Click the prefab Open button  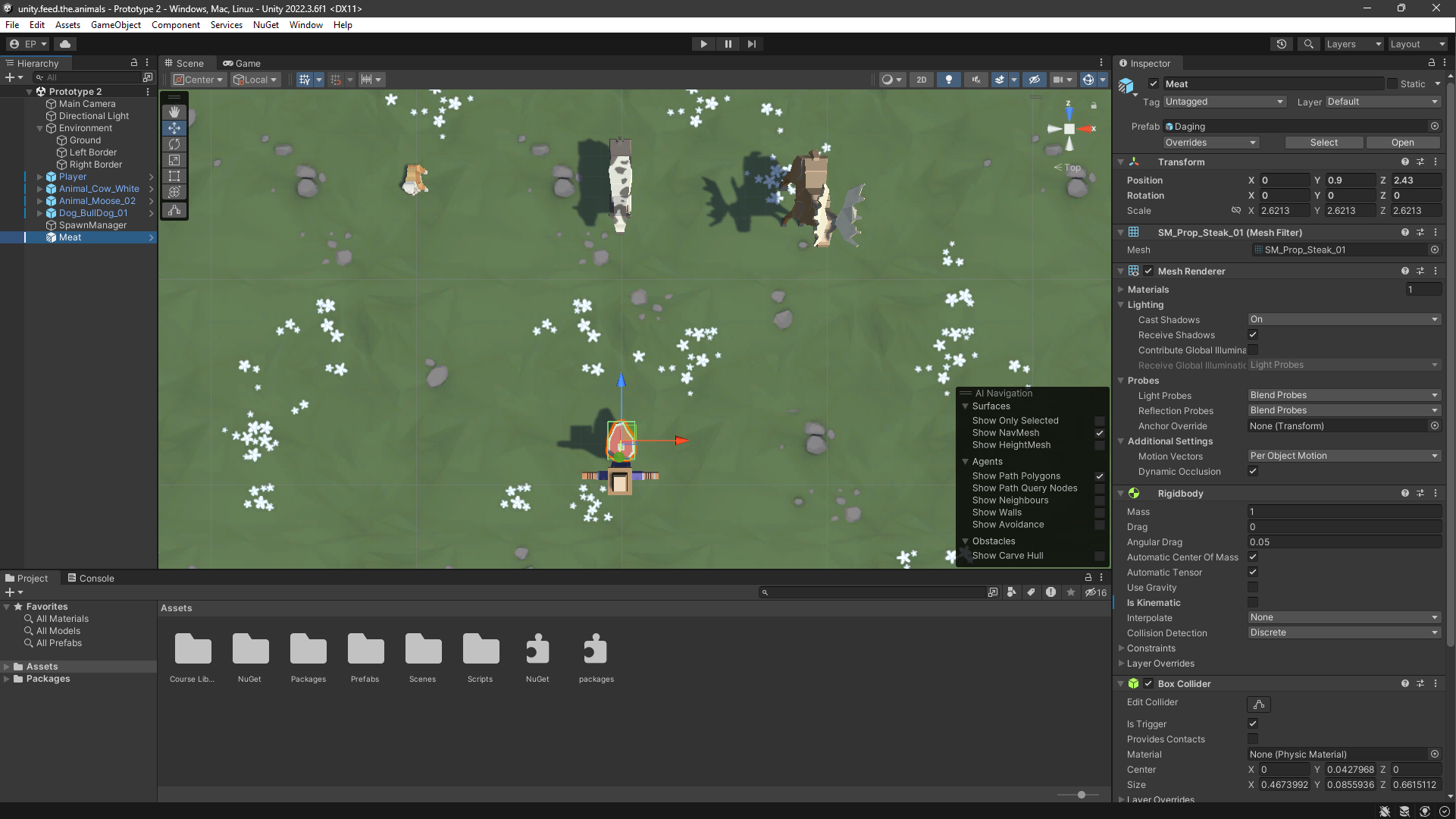(x=1401, y=143)
